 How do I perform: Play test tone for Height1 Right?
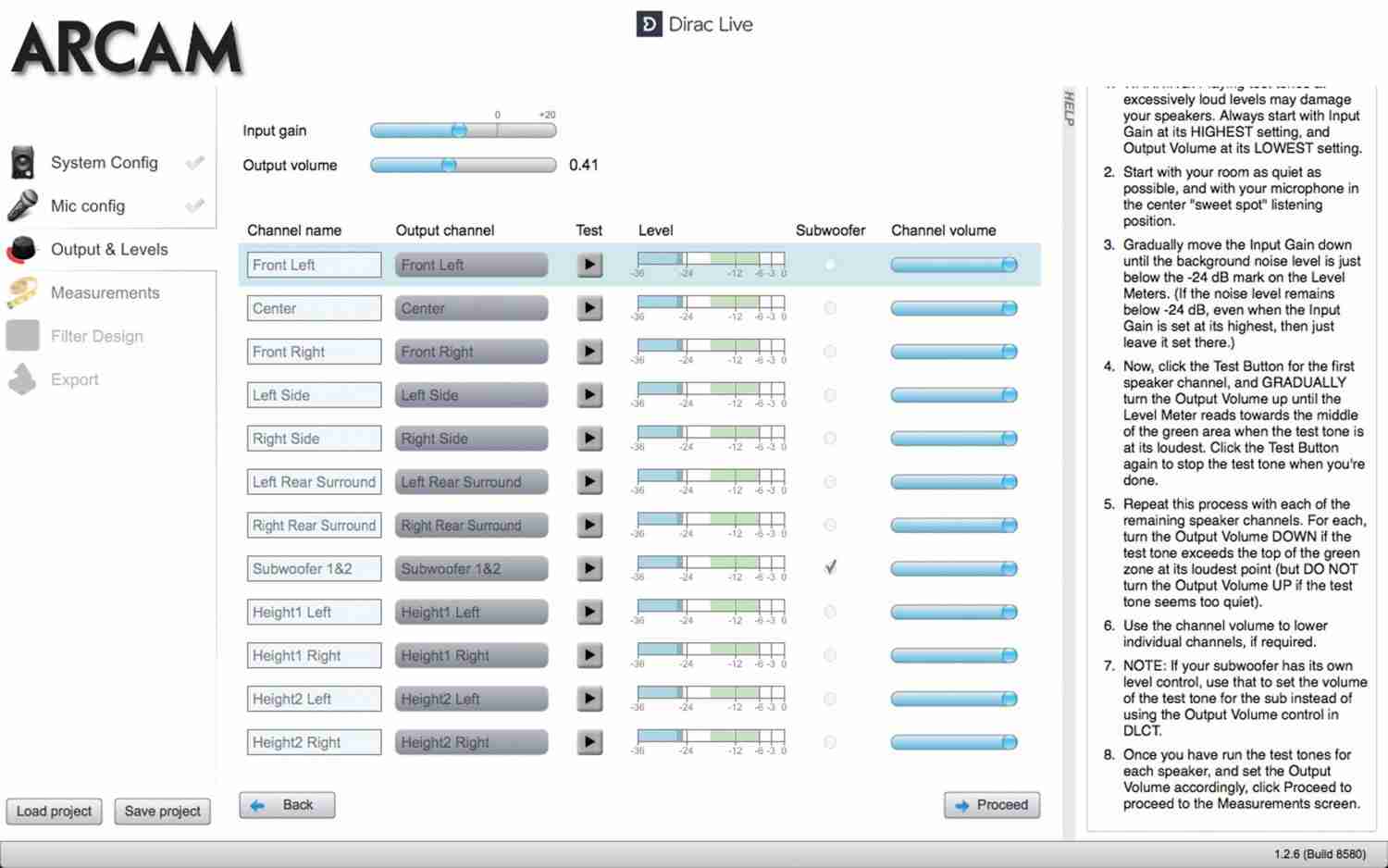click(589, 655)
